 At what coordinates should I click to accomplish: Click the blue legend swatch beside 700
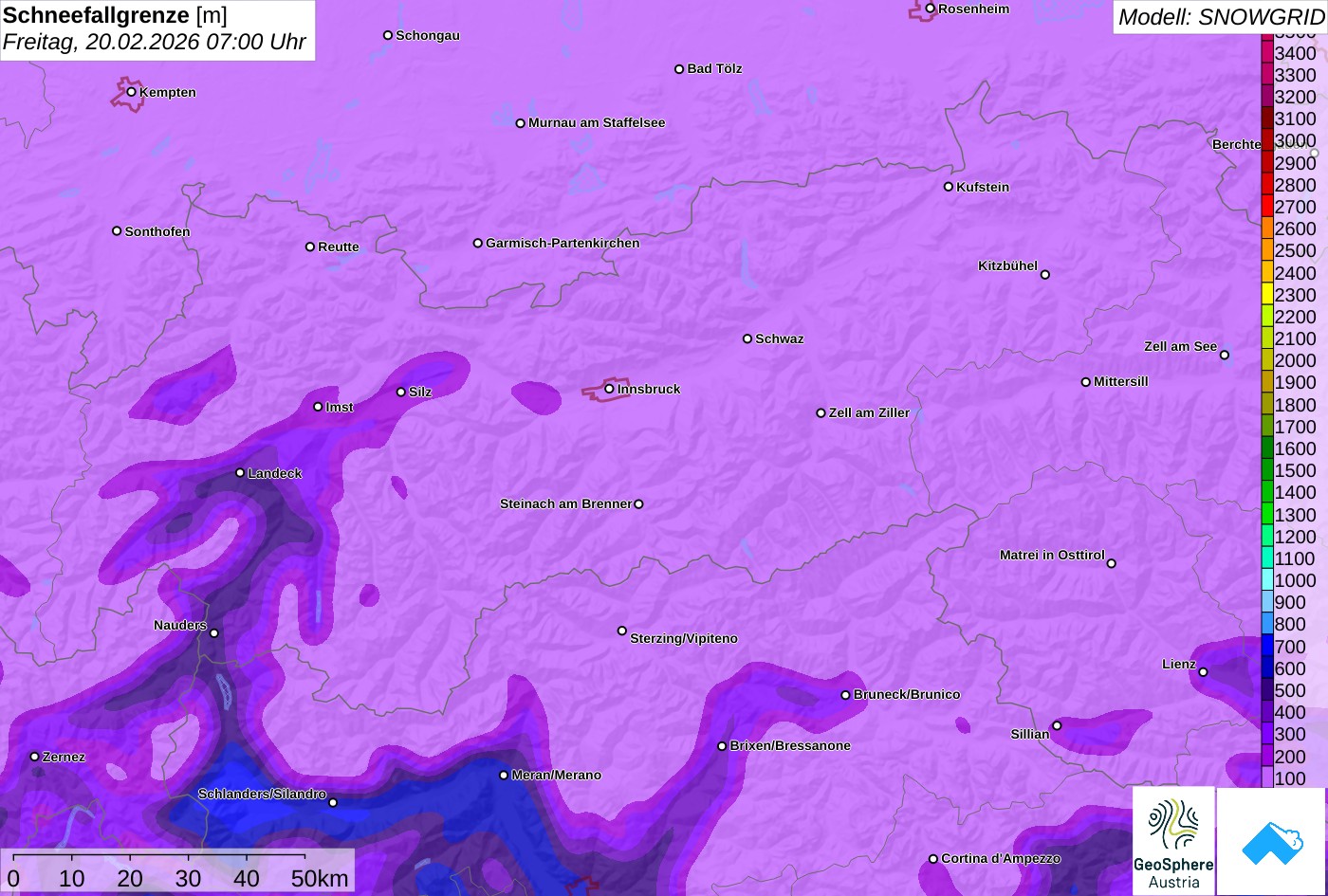(1267, 647)
